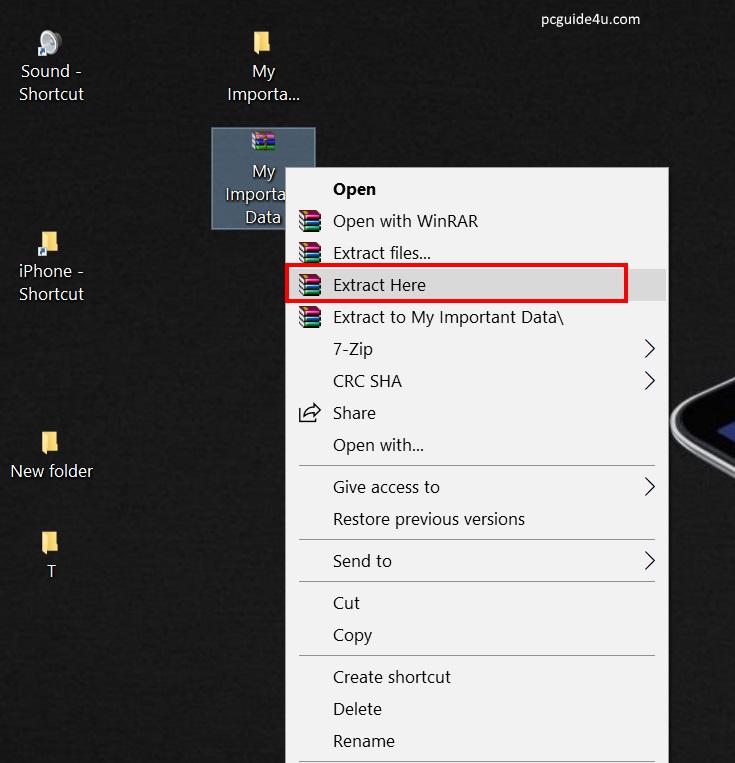
Task: Expand the 7-Zip submenu arrow
Action: (649, 349)
